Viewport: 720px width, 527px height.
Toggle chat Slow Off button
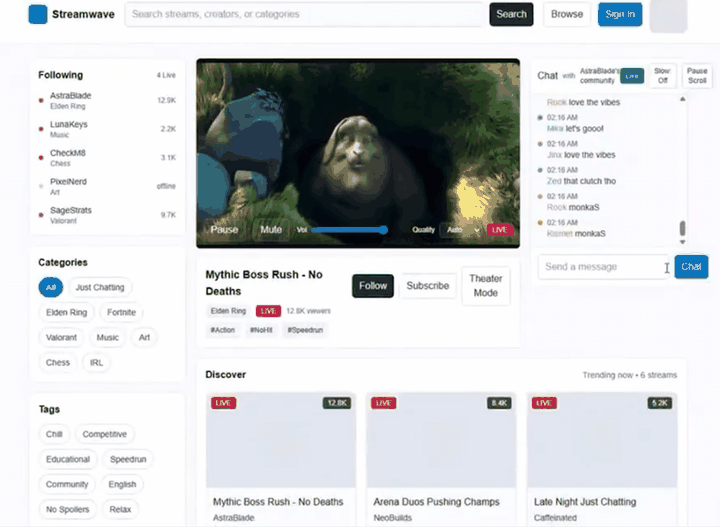[x=662, y=76]
